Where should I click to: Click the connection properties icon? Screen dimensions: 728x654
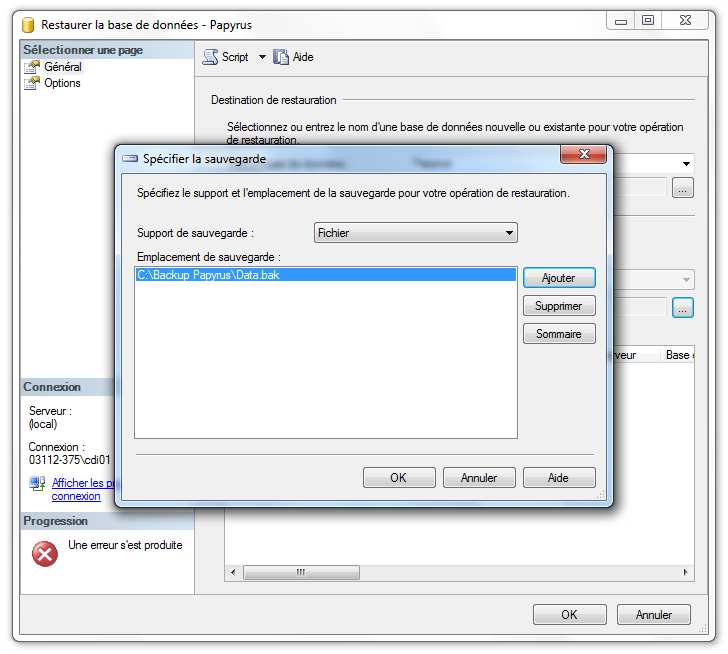tap(38, 485)
